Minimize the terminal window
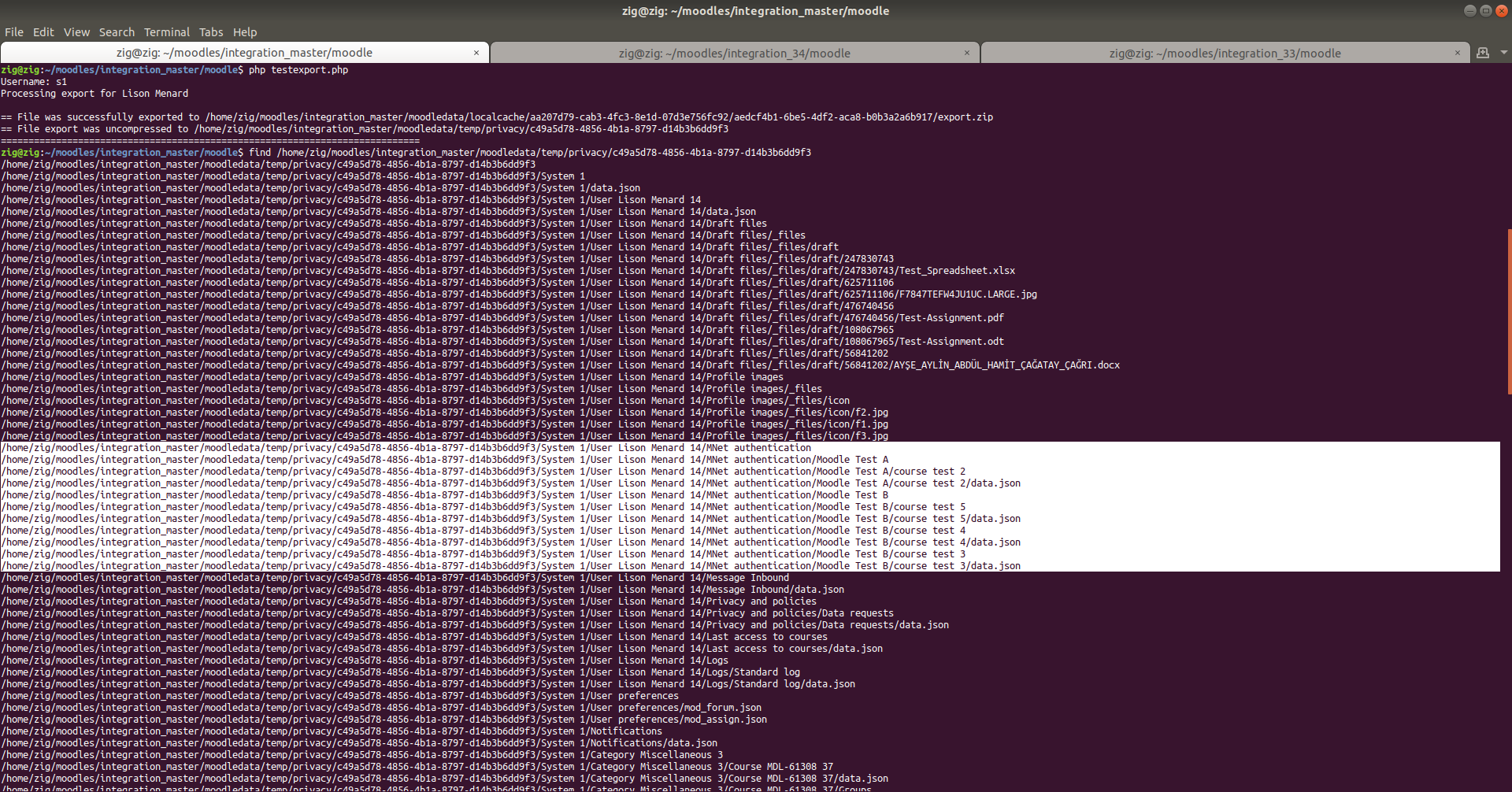 [x=1469, y=10]
